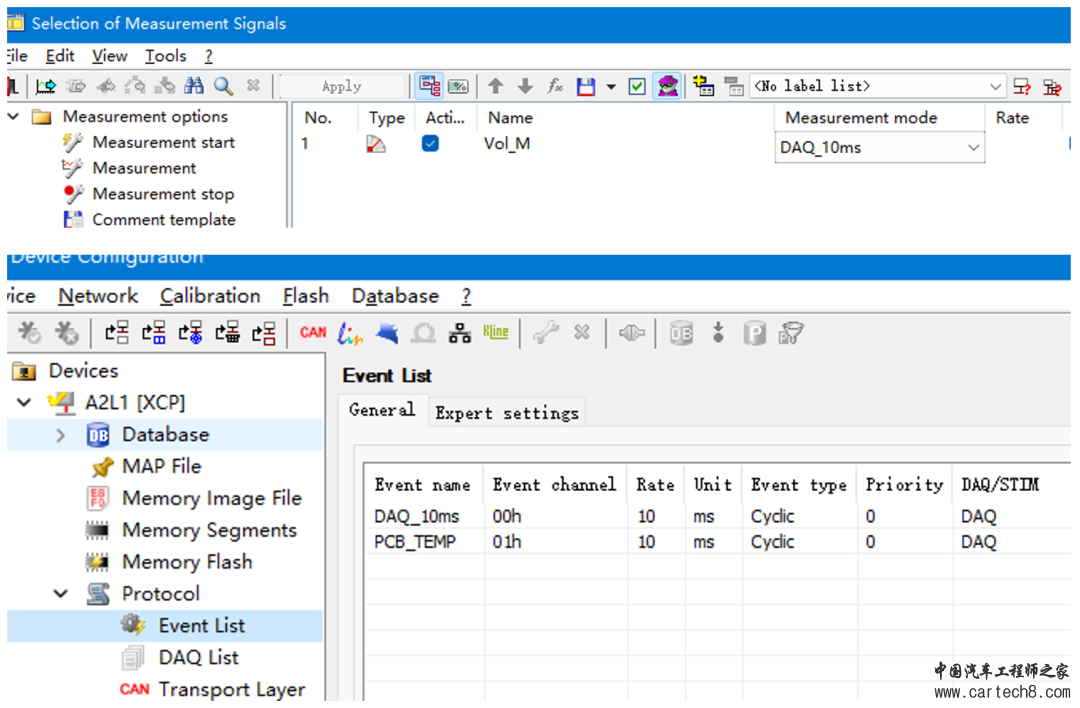This screenshot has width=1080, height=708.
Task: Select Memory Image File in the tree
Action: point(212,498)
